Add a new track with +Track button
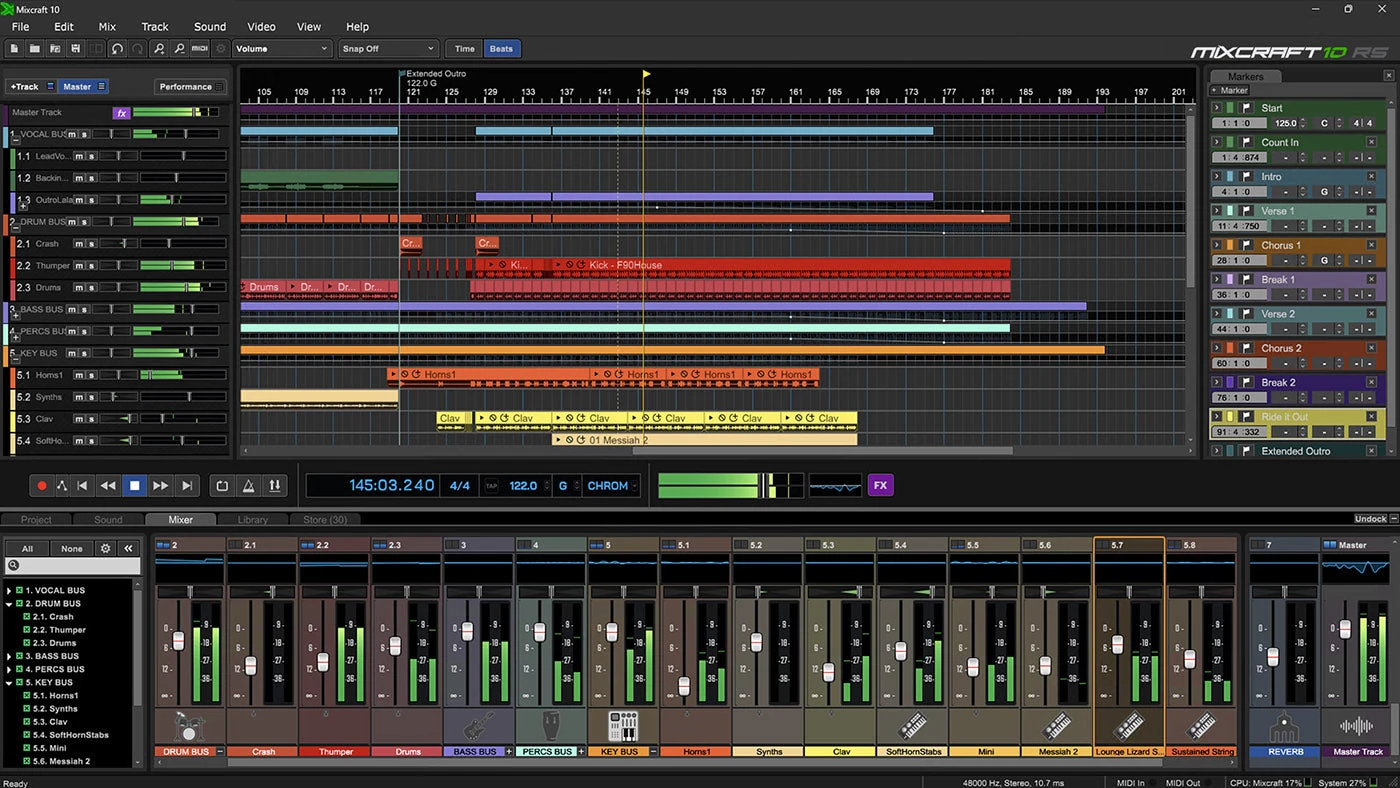 24,86
